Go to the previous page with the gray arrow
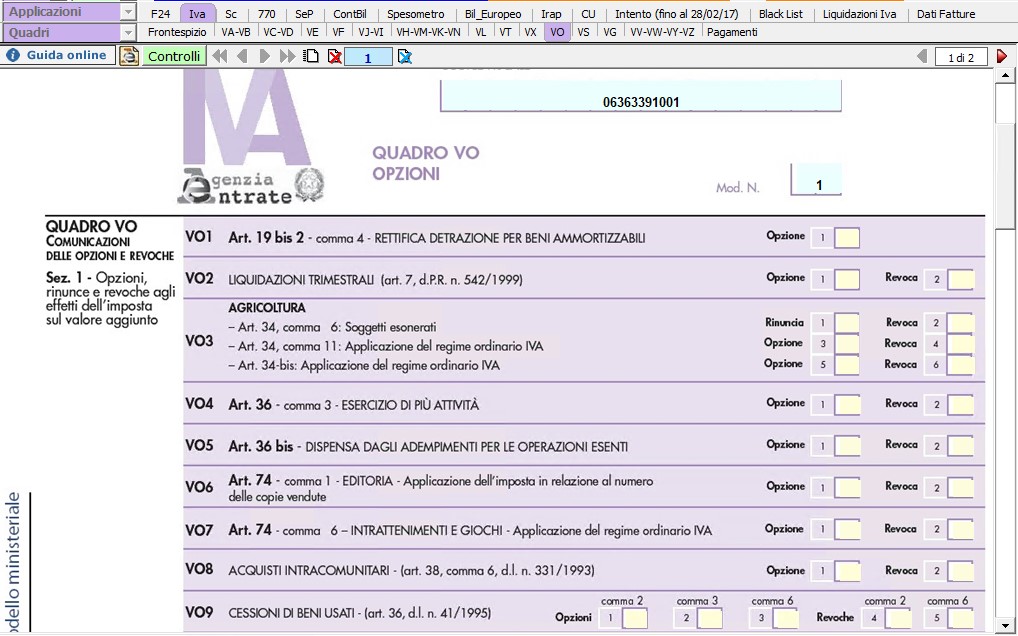1018x636 pixels. coord(922,56)
